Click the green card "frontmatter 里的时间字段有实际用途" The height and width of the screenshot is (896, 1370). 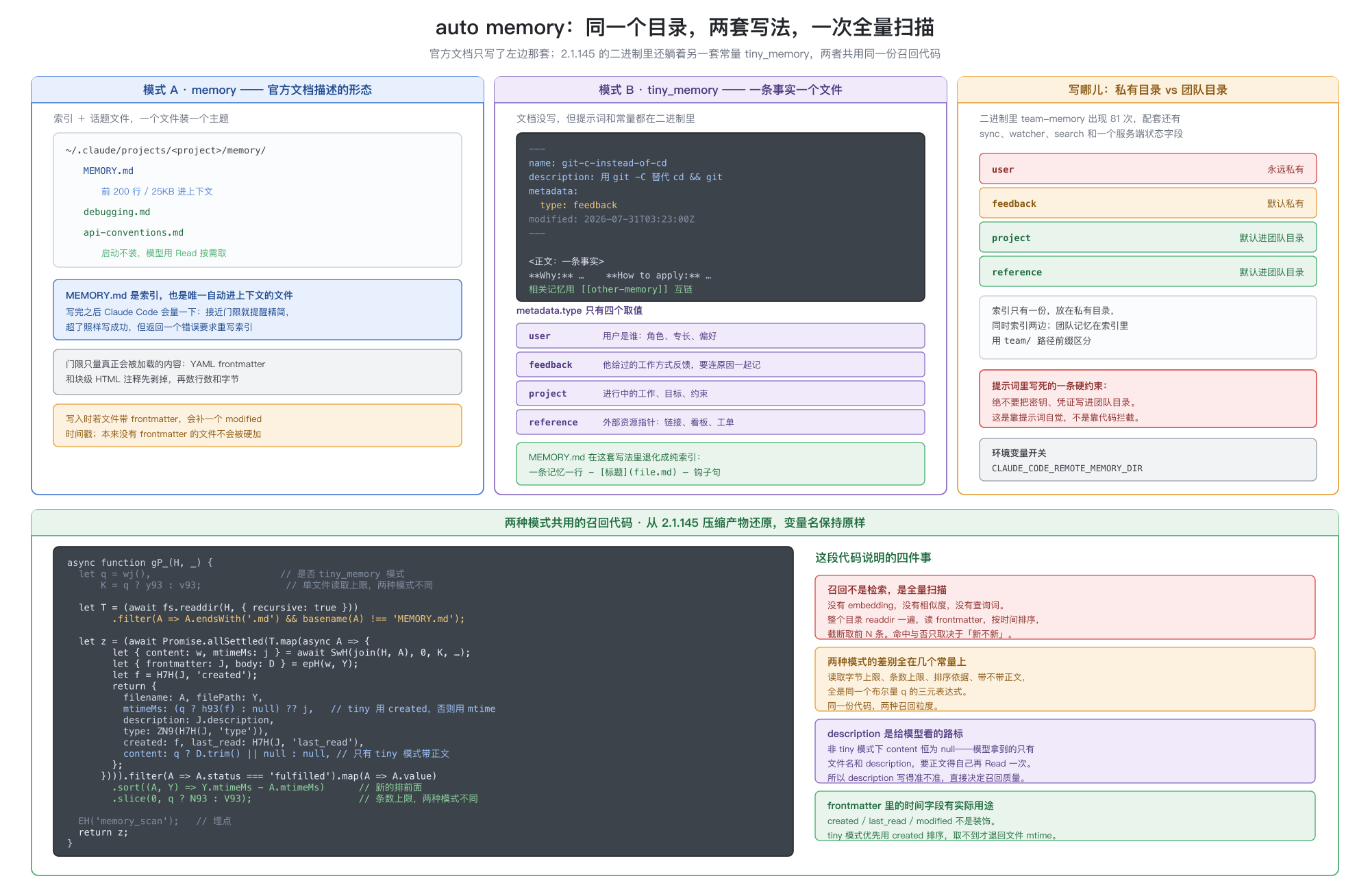click(x=1065, y=816)
